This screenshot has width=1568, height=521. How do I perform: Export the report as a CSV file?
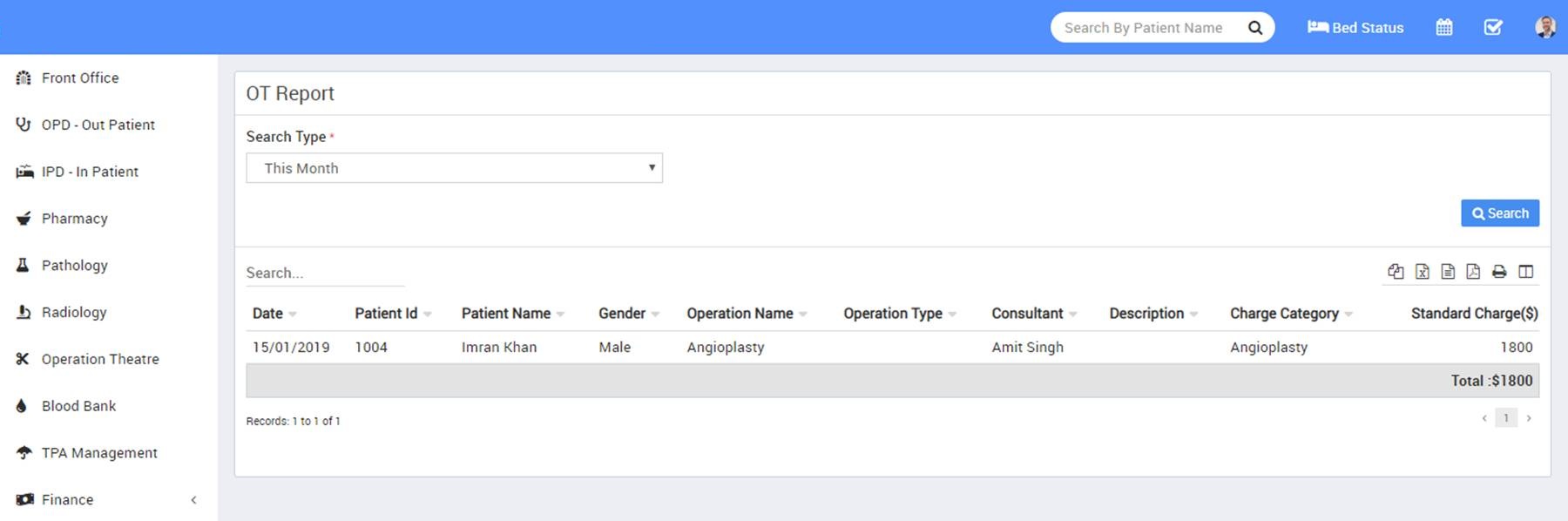pyautogui.click(x=1448, y=272)
